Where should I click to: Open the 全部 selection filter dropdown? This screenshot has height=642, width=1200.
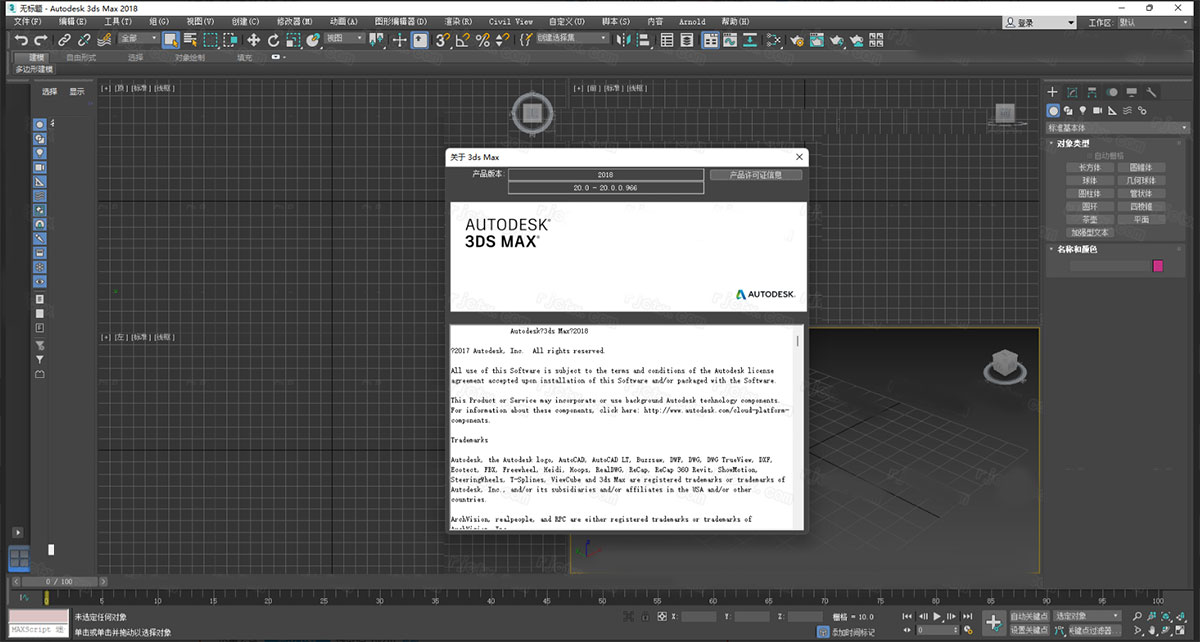[140, 41]
